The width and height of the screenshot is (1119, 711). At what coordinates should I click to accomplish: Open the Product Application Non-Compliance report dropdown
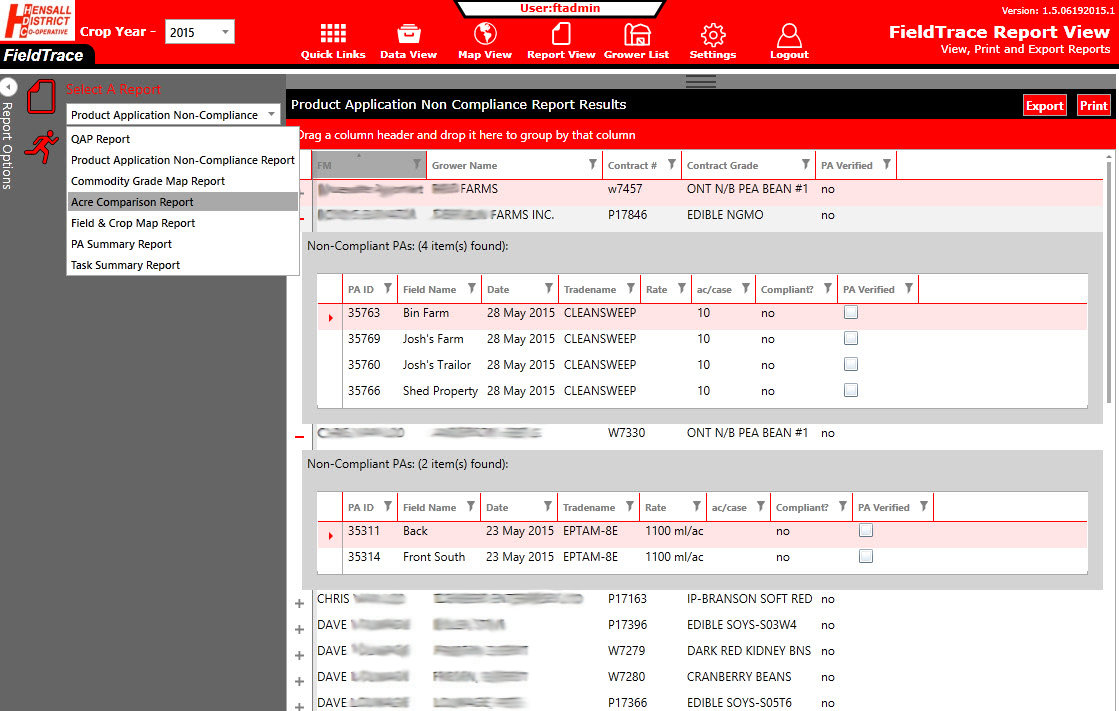(173, 115)
